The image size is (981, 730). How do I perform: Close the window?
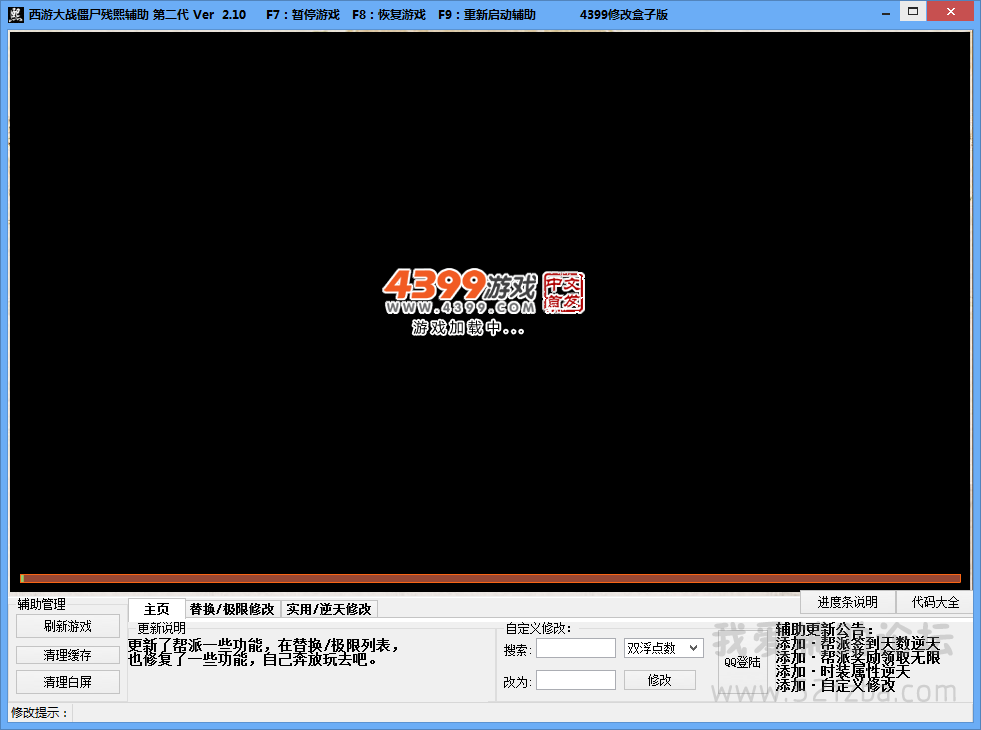coord(950,11)
